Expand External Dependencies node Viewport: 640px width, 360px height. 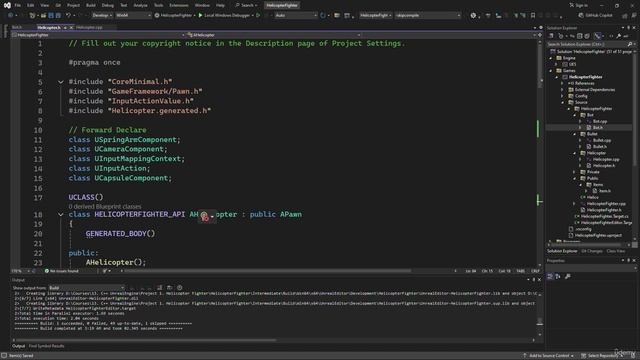[562, 90]
